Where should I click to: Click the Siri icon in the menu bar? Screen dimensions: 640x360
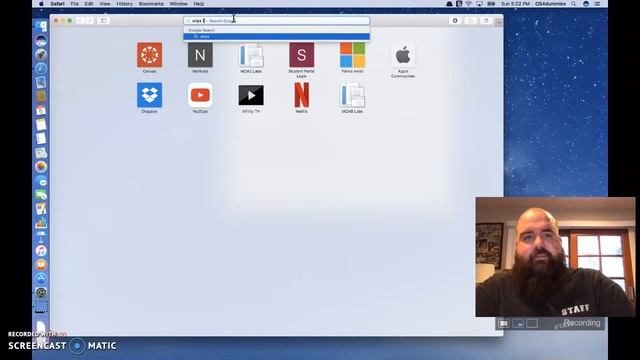click(586, 4)
